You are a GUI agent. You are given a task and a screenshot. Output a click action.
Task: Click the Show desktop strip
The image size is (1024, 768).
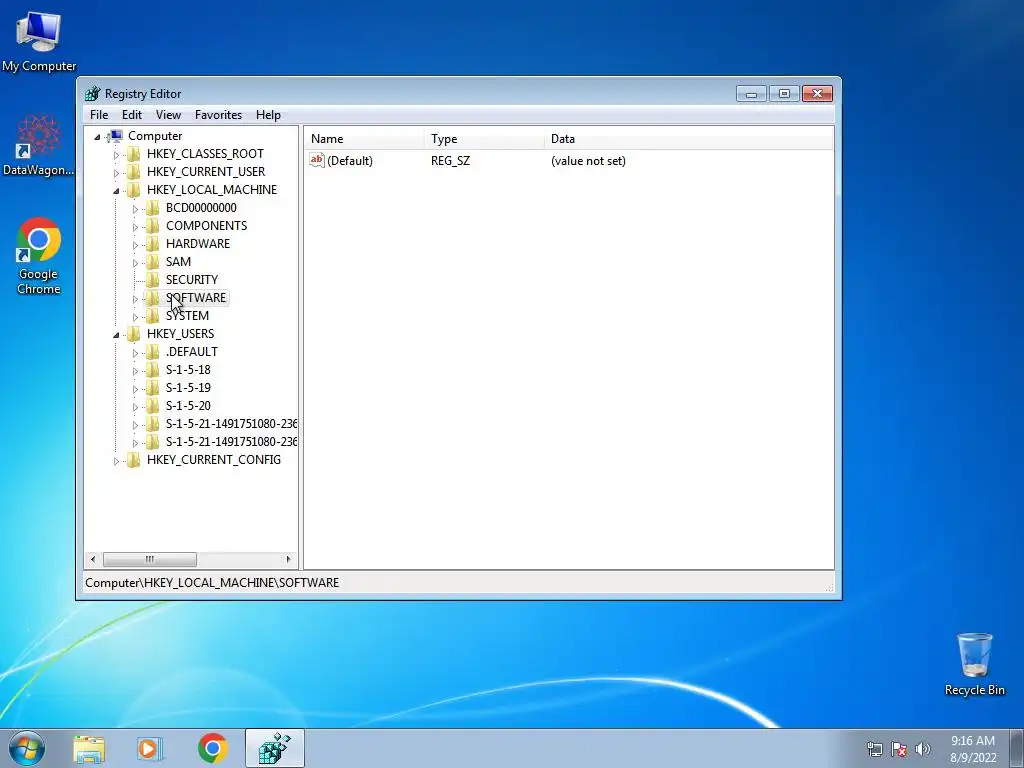click(x=1016, y=748)
